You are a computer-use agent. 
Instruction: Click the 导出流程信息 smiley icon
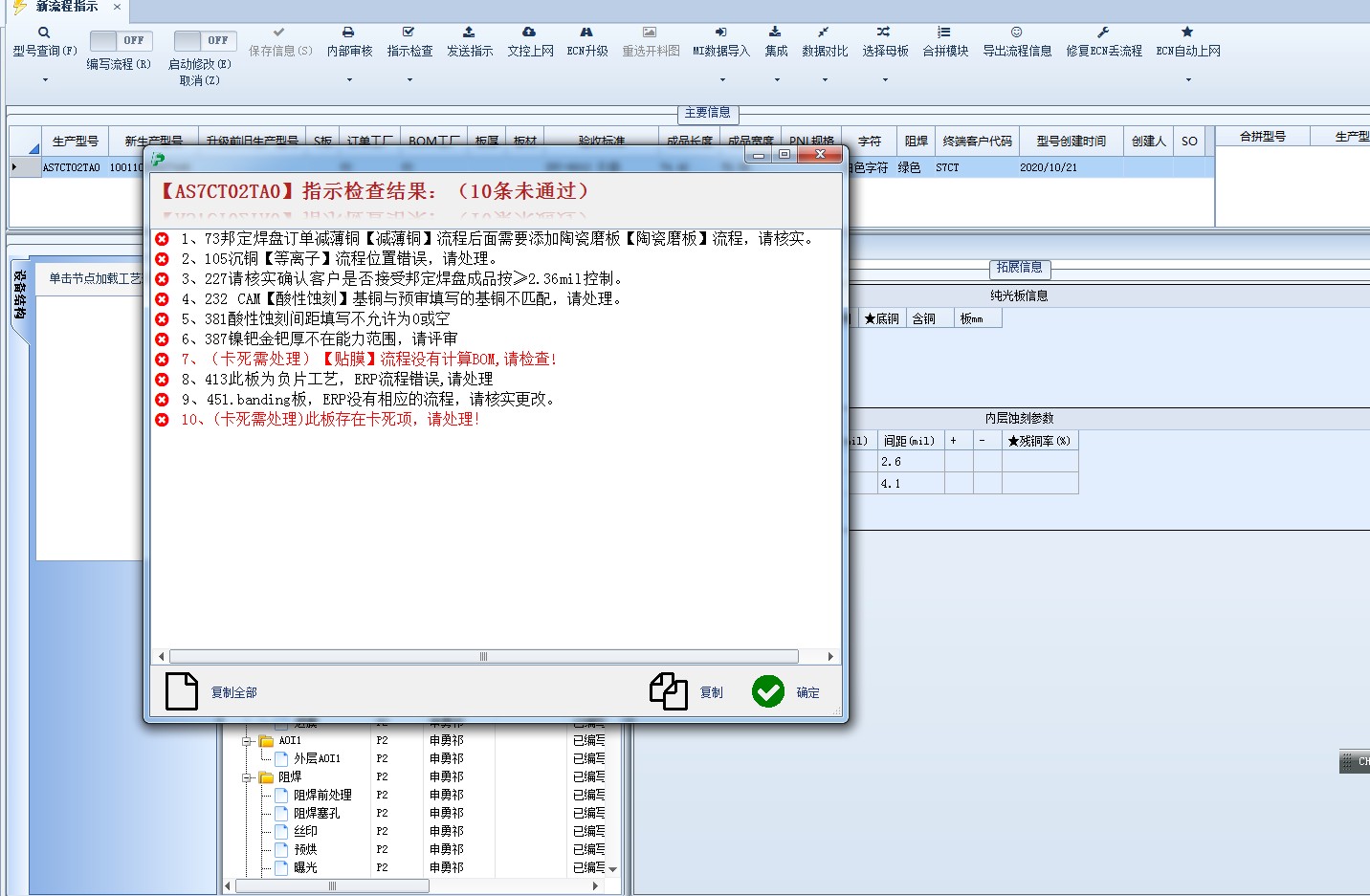tap(1017, 32)
